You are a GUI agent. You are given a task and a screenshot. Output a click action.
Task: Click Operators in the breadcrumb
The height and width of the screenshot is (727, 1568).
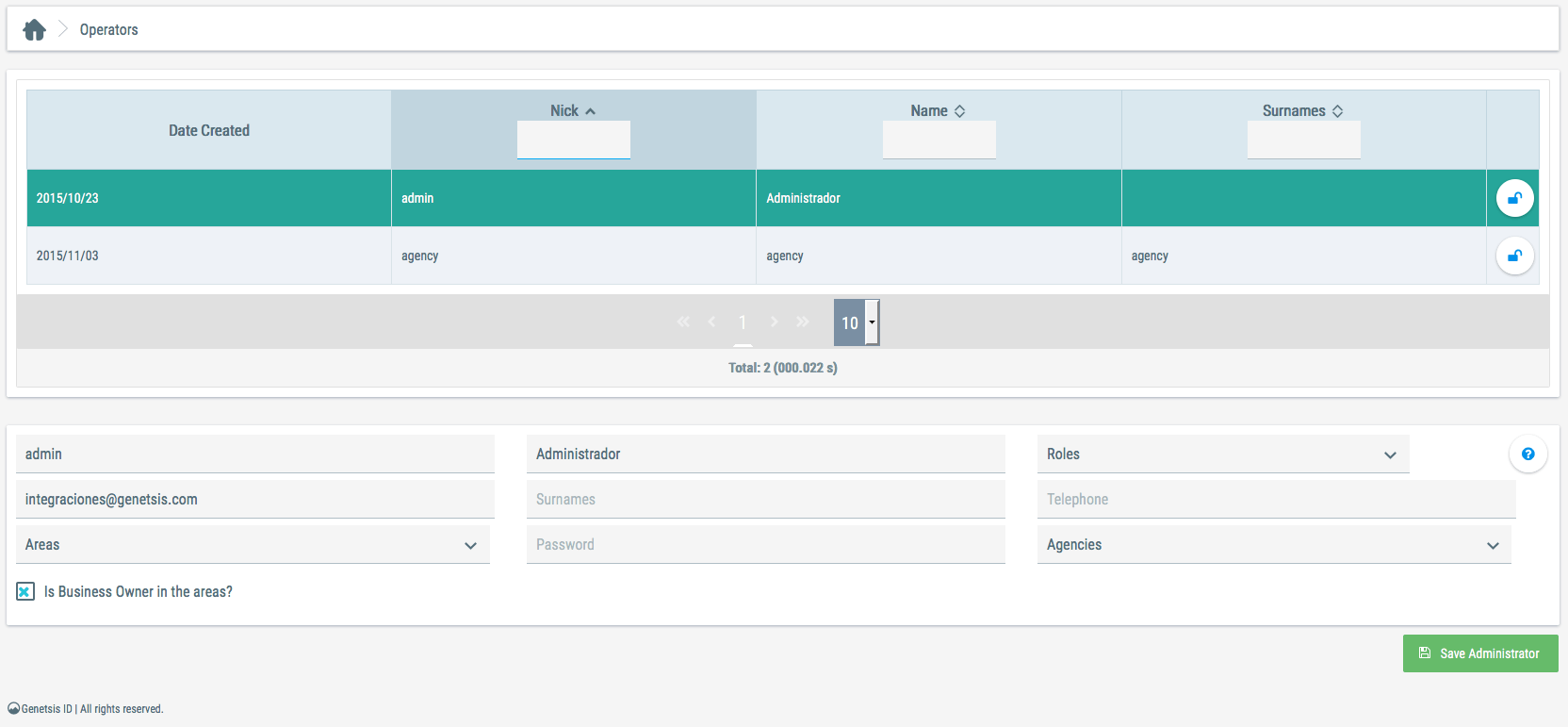(x=108, y=30)
